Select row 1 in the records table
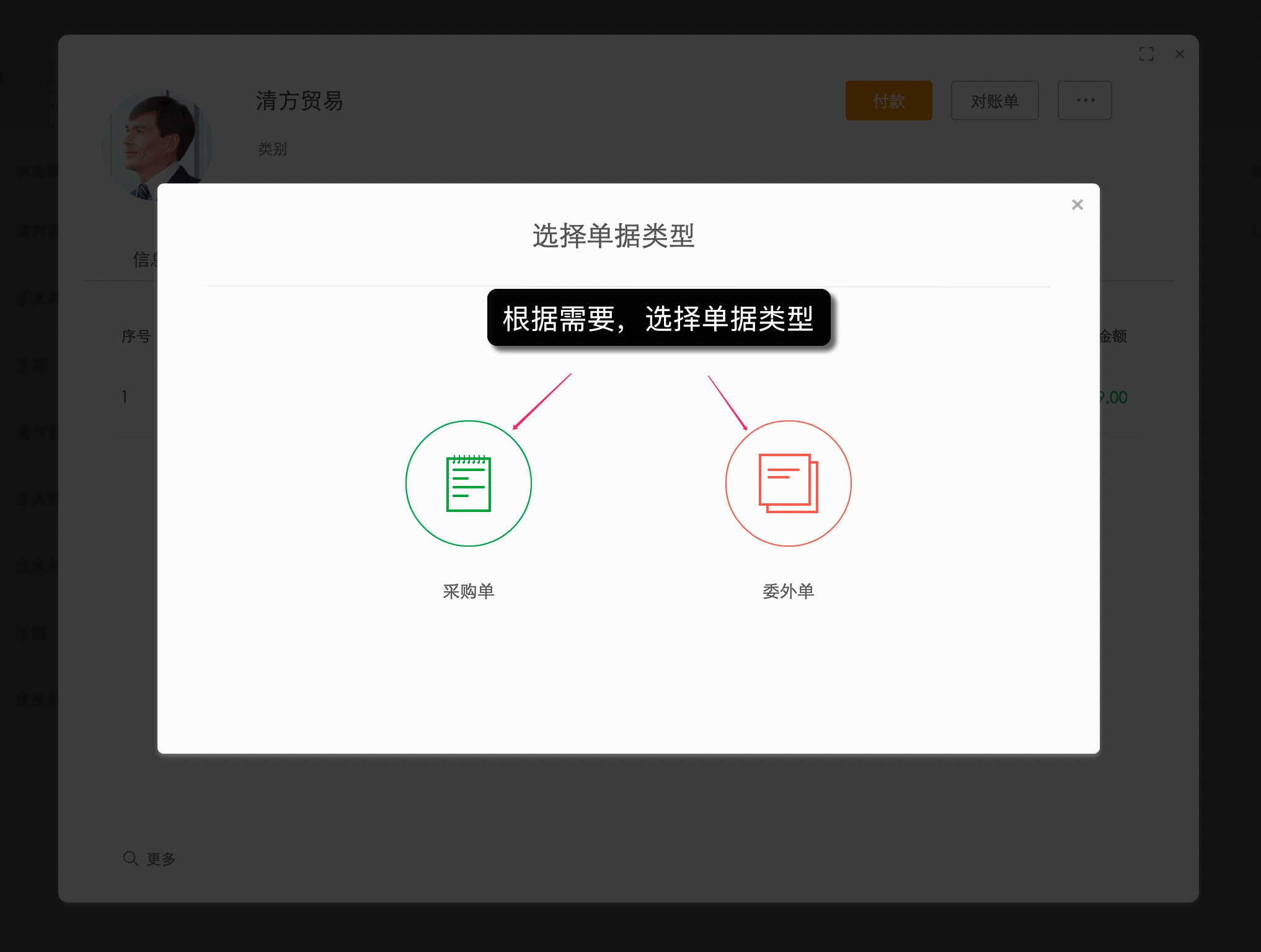The image size is (1261, 952). click(124, 397)
